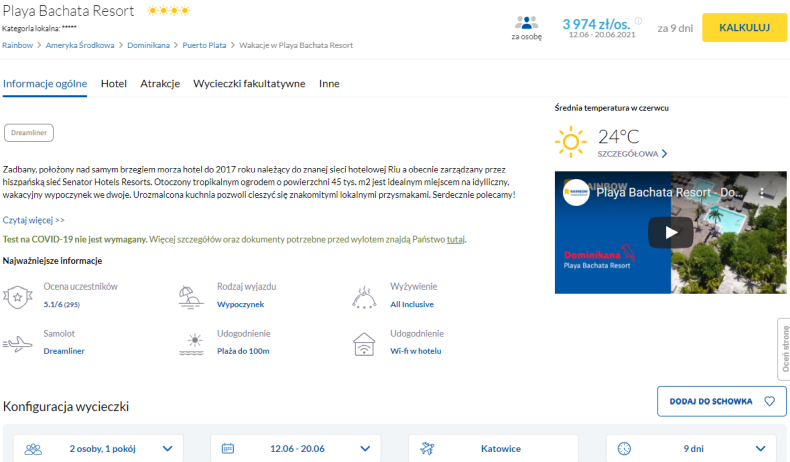
Task: Click the DODAJ DO SCHOWKA button
Action: (x=721, y=401)
